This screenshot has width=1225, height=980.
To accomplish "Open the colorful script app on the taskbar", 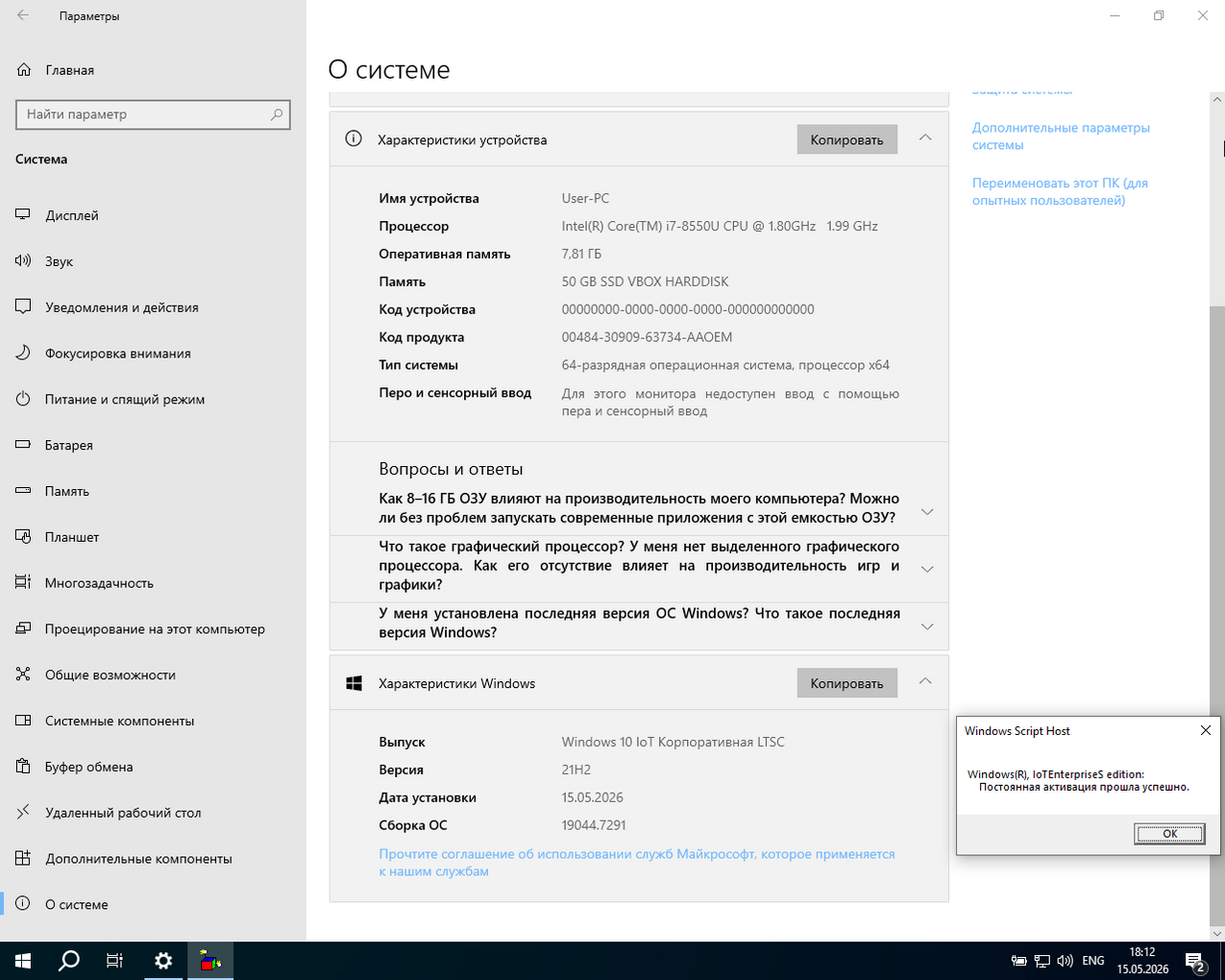I will [209, 961].
